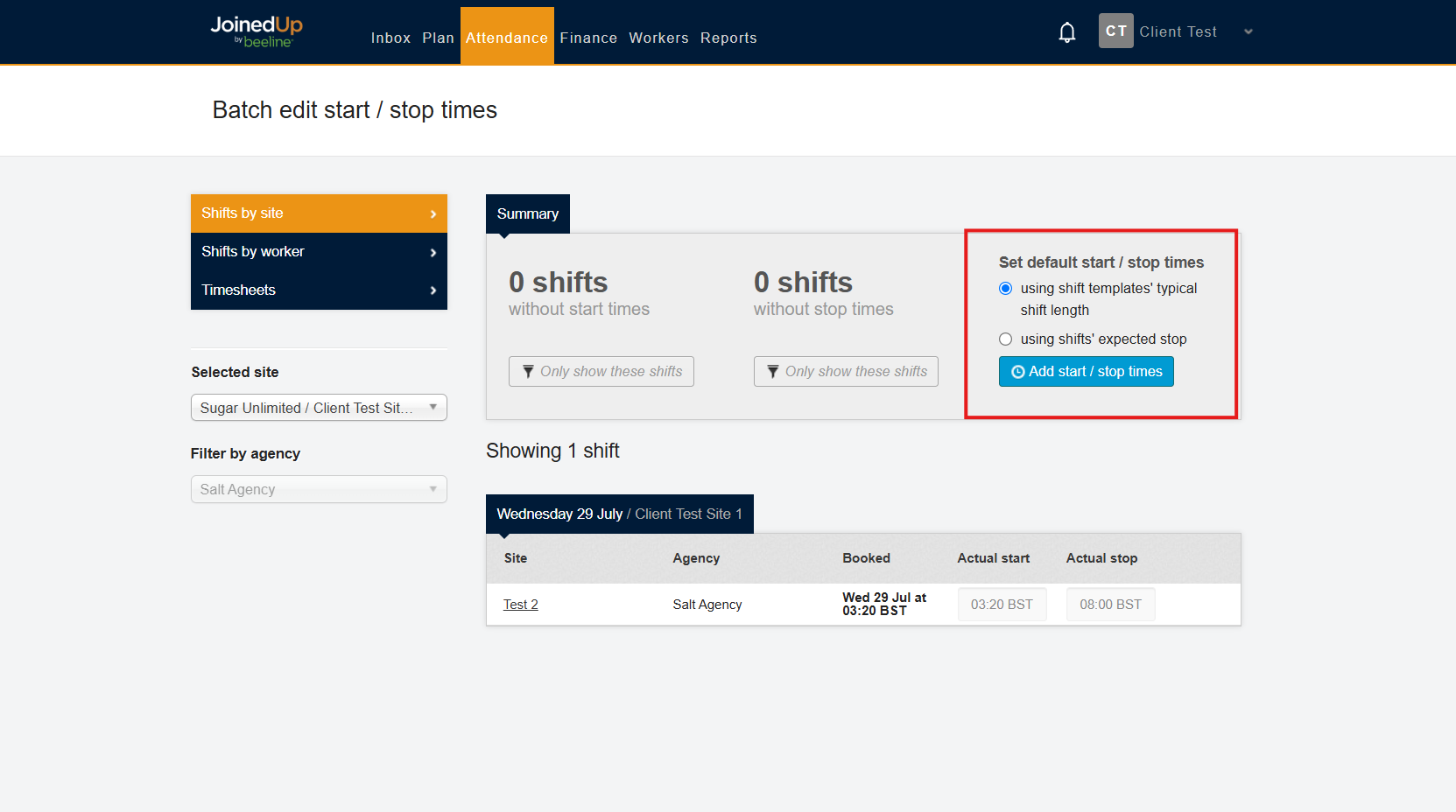The width and height of the screenshot is (1456, 812).
Task: Expand the Client Test account menu arrow
Action: [1249, 31]
